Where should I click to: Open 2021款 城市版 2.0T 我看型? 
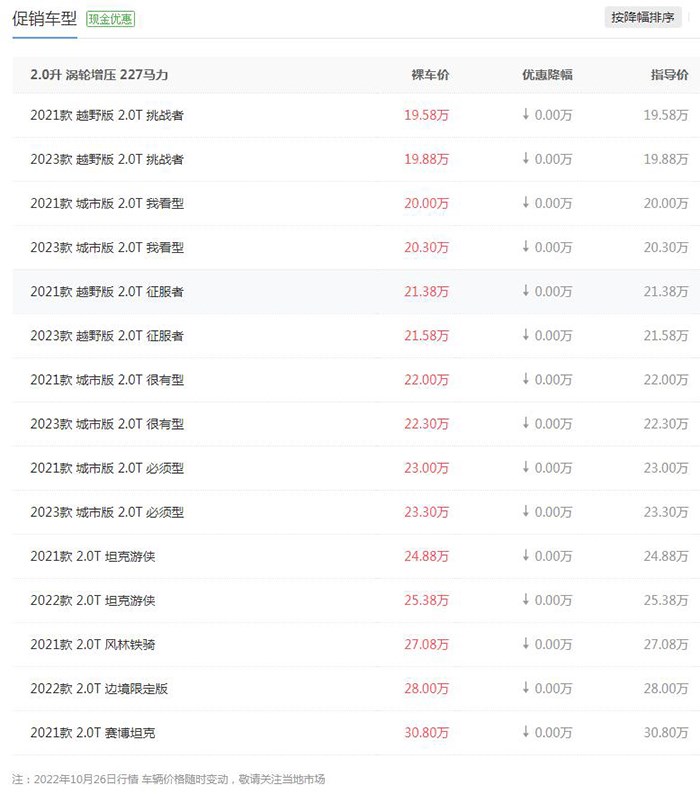(107, 204)
